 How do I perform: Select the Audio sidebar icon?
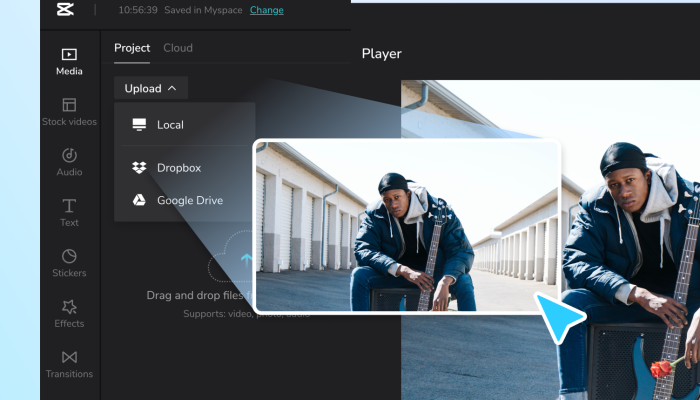click(x=69, y=162)
